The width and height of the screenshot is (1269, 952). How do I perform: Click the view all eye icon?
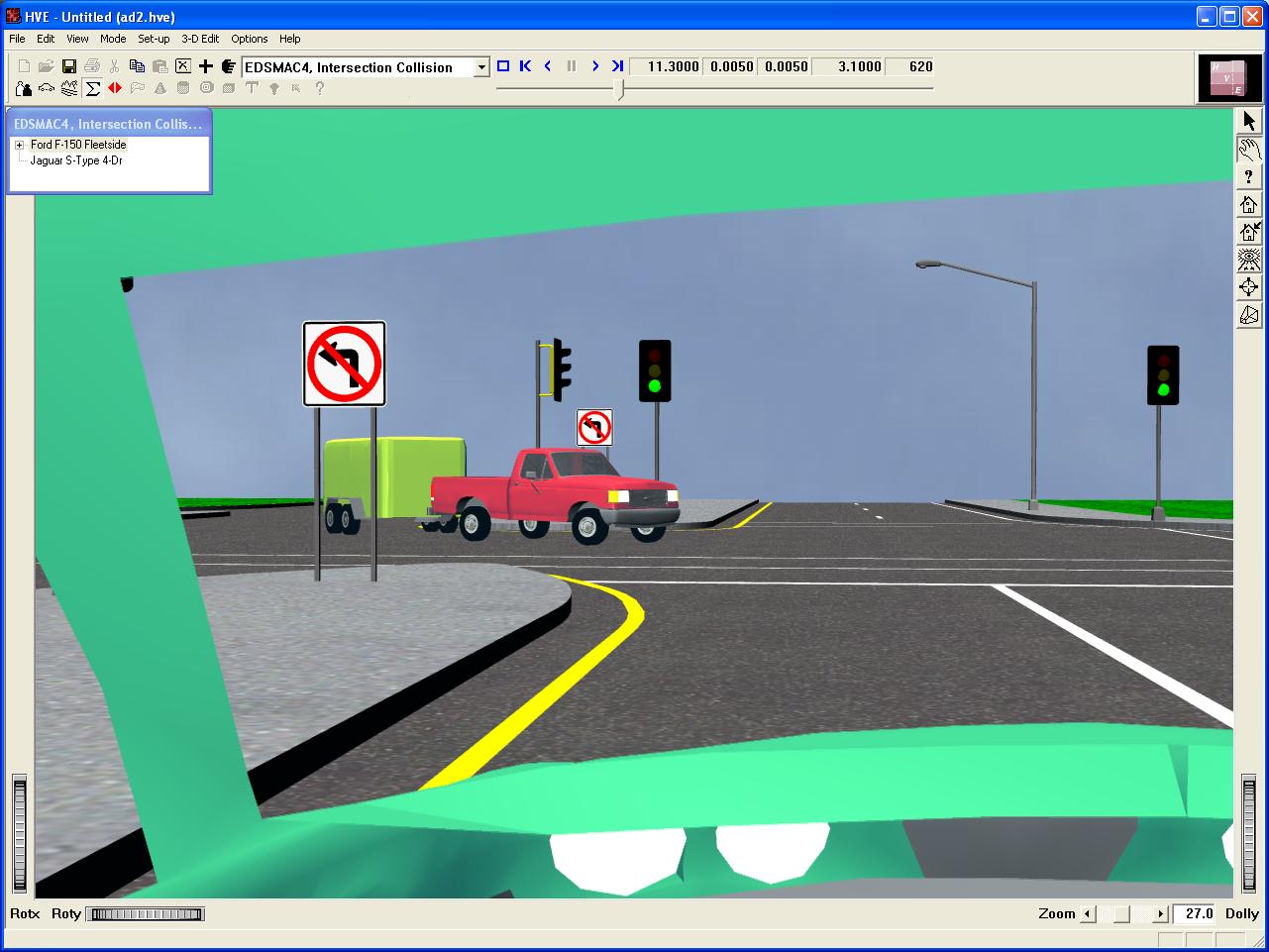1248,261
